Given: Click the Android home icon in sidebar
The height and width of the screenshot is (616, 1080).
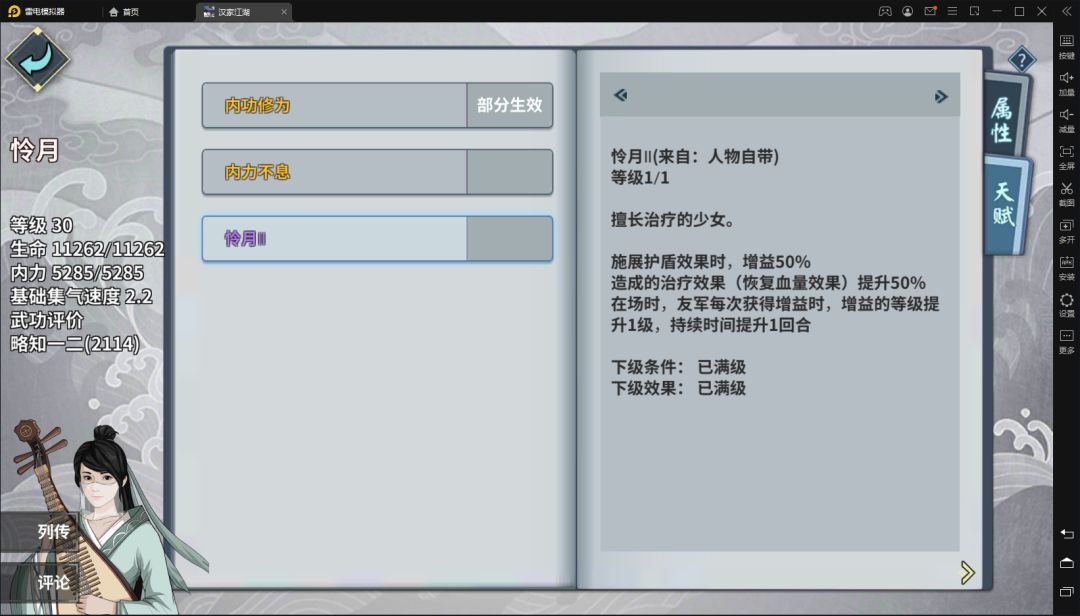Looking at the screenshot, I should pyautogui.click(x=1066, y=562).
